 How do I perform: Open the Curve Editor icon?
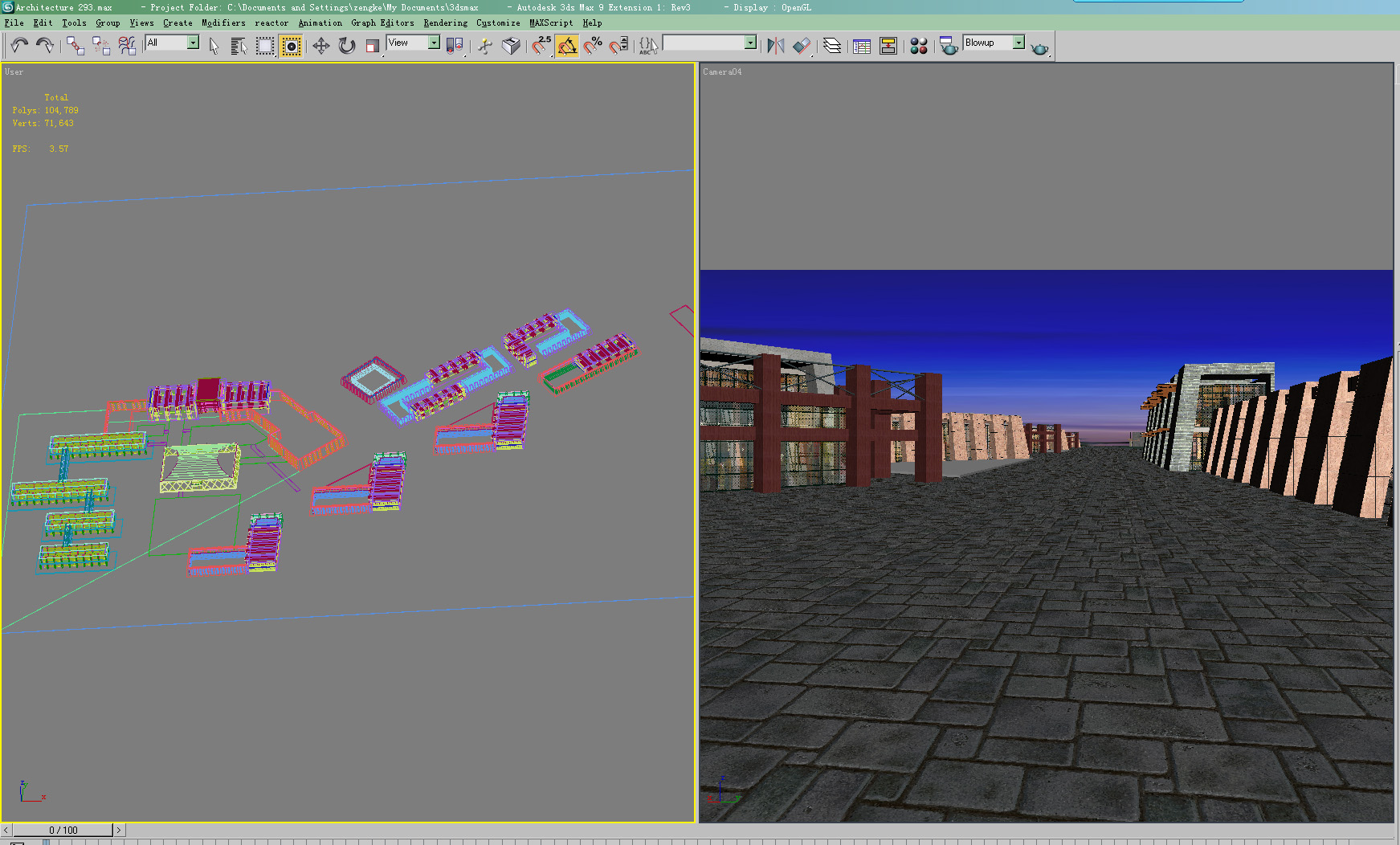coord(862,46)
